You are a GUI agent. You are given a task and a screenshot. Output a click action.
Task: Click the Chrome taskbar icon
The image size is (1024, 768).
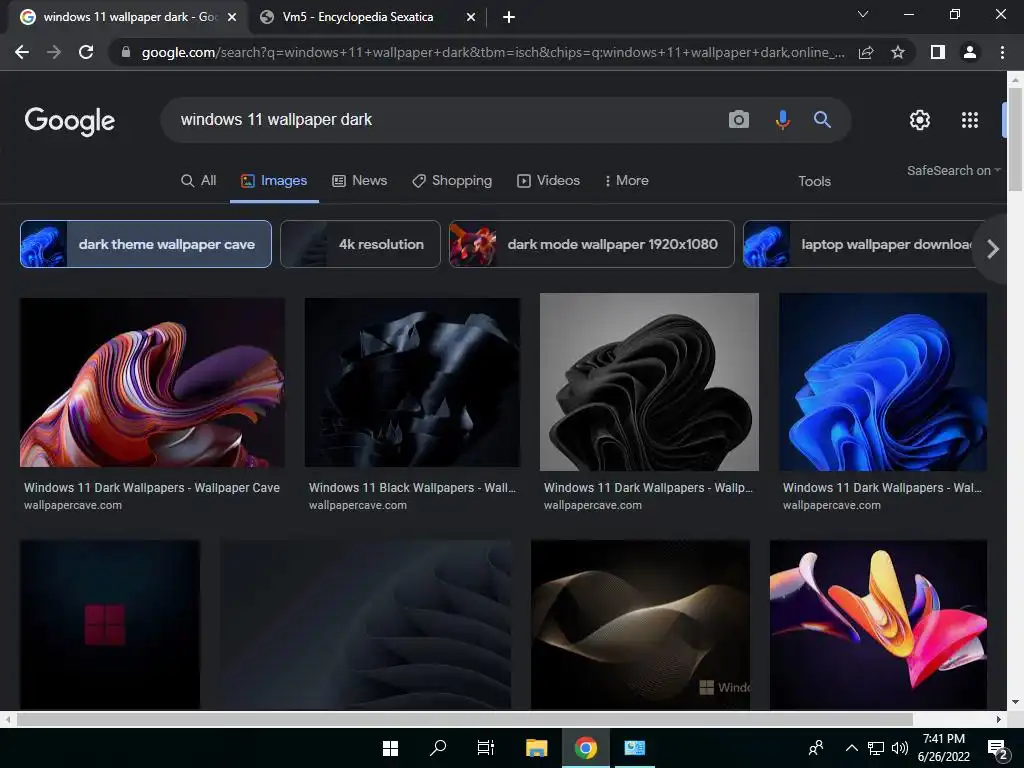(586, 748)
